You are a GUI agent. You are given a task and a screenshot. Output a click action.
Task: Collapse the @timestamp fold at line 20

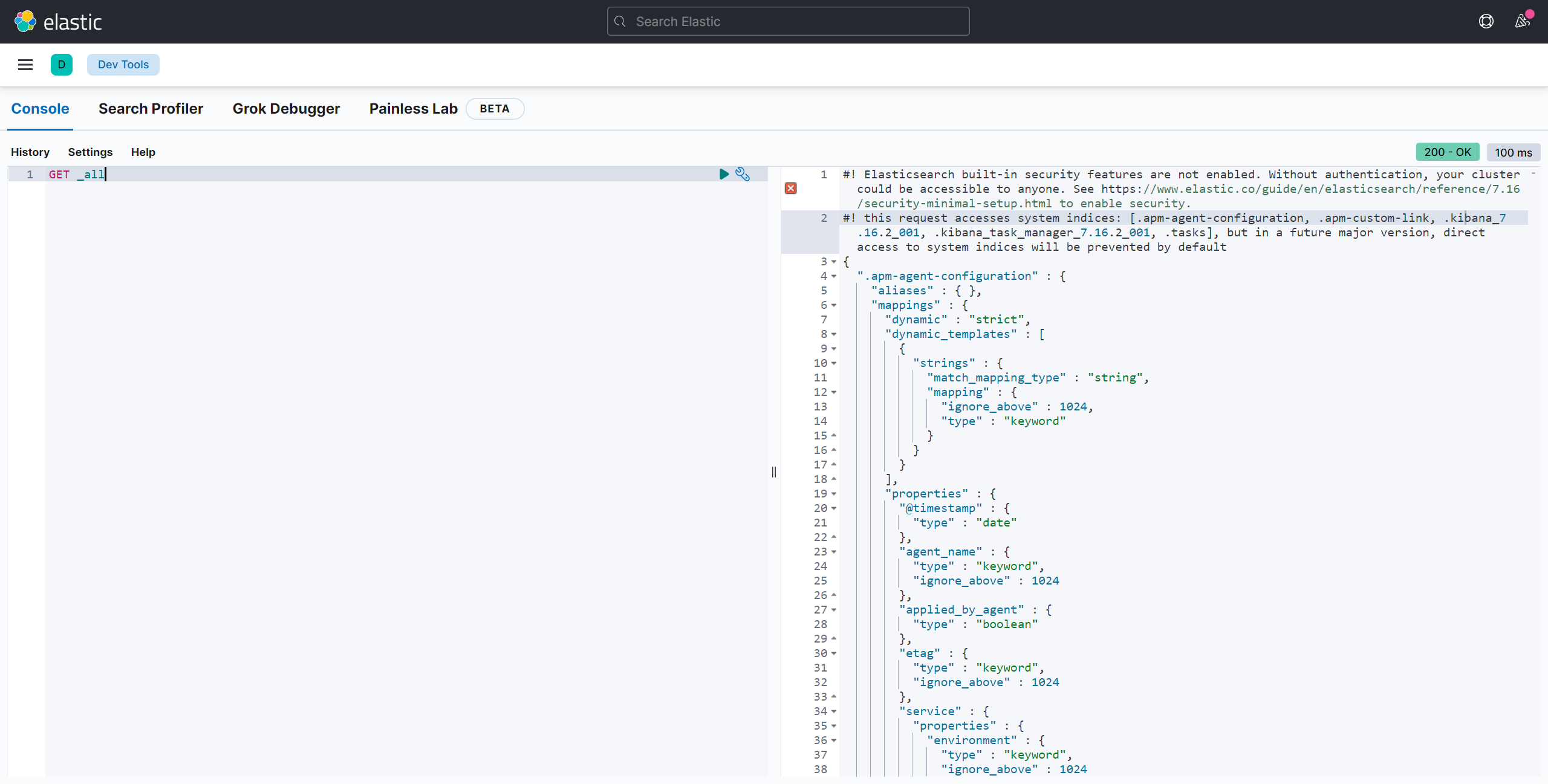[834, 508]
